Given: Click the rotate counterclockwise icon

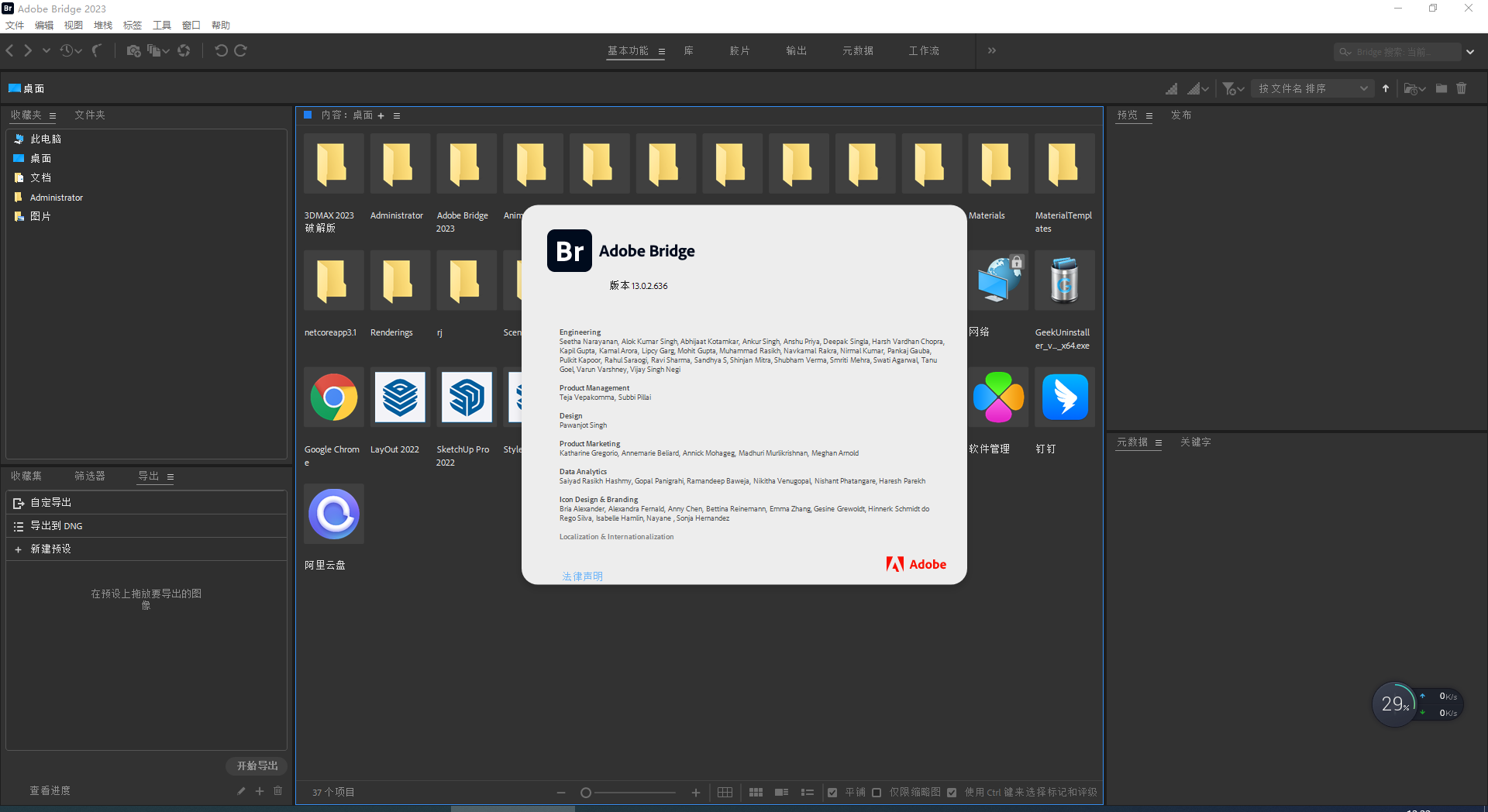Looking at the screenshot, I should 222,50.
